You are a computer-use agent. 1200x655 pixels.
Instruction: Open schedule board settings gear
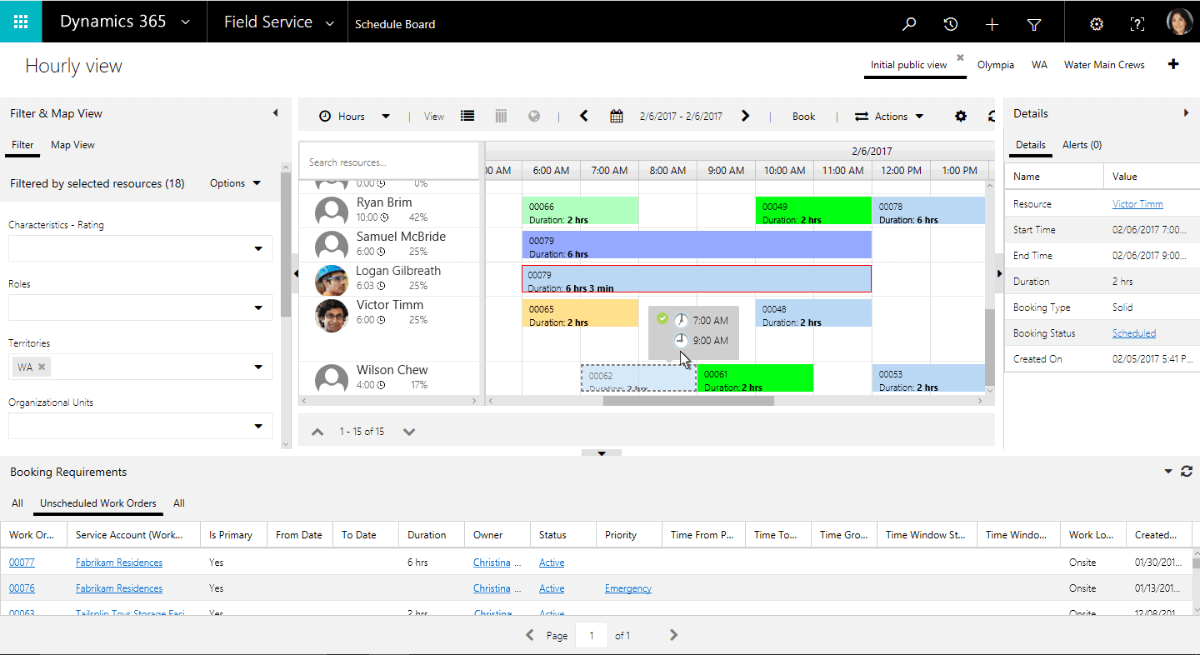961,116
